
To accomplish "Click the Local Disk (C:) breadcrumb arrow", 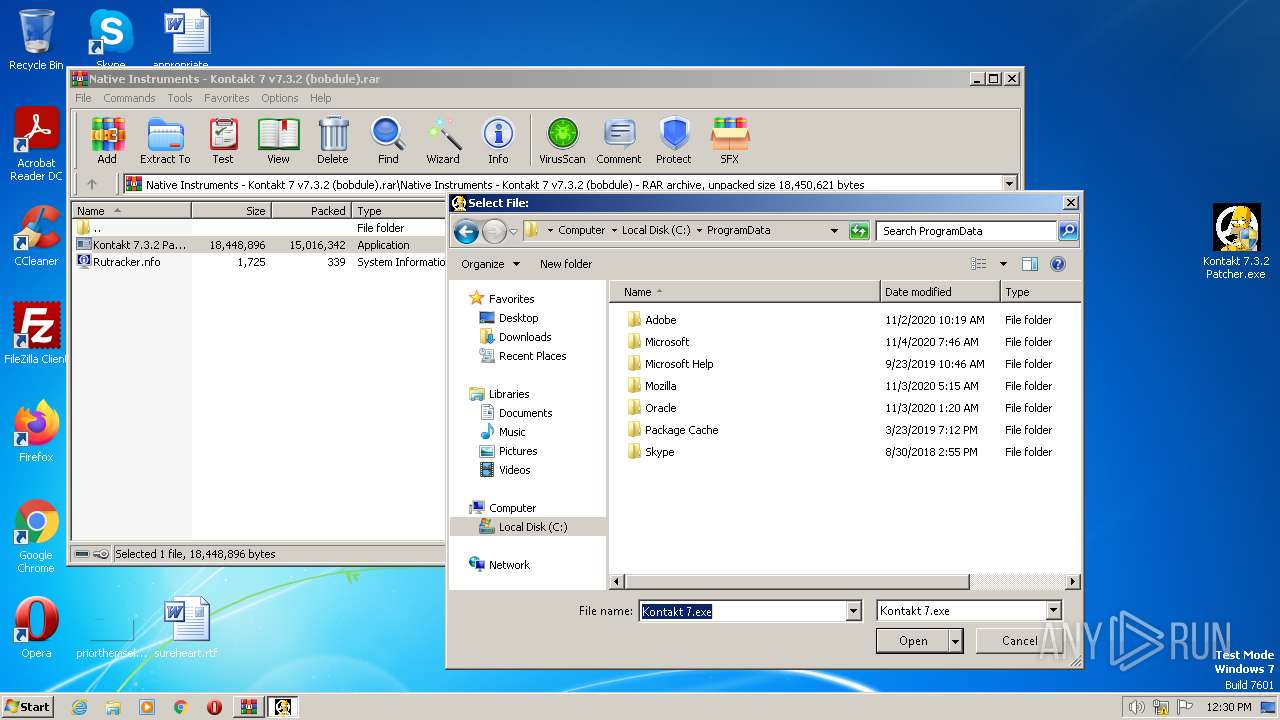I will coord(699,231).
